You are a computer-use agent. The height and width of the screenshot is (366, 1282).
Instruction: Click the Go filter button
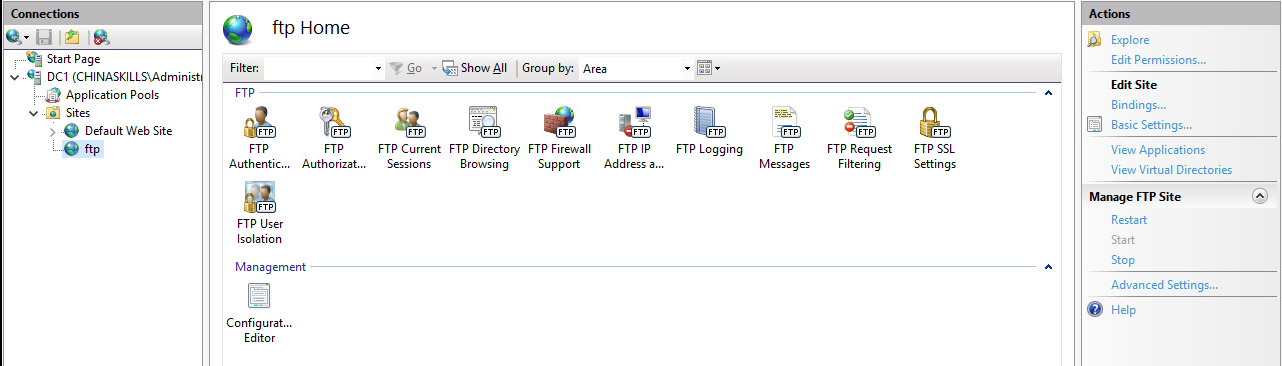[407, 68]
